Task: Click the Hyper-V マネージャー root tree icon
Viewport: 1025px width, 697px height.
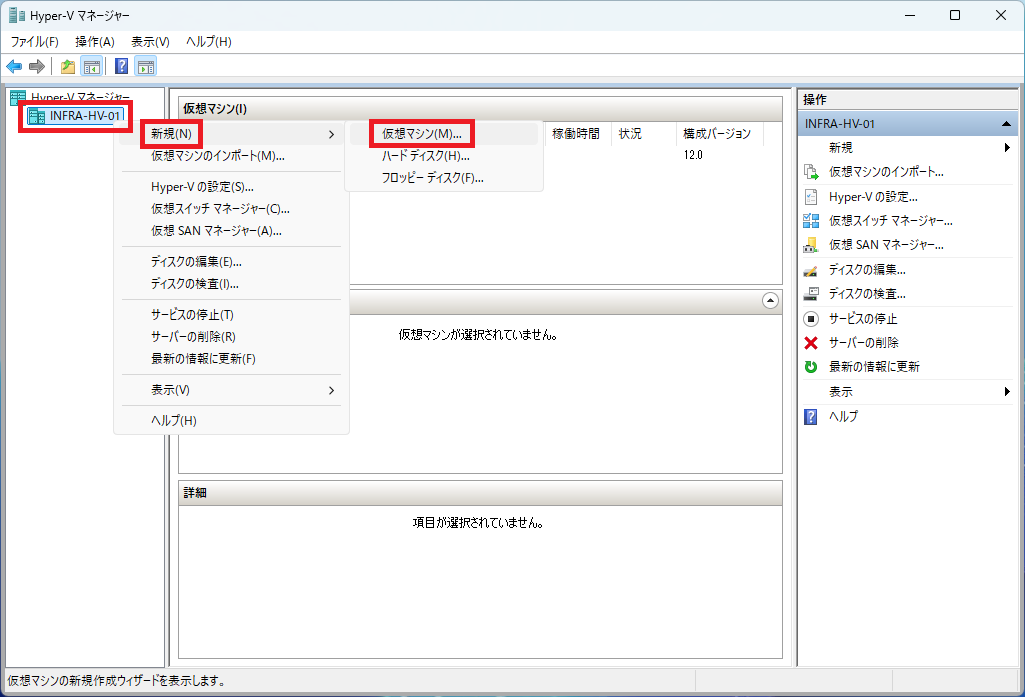Action: point(18,97)
